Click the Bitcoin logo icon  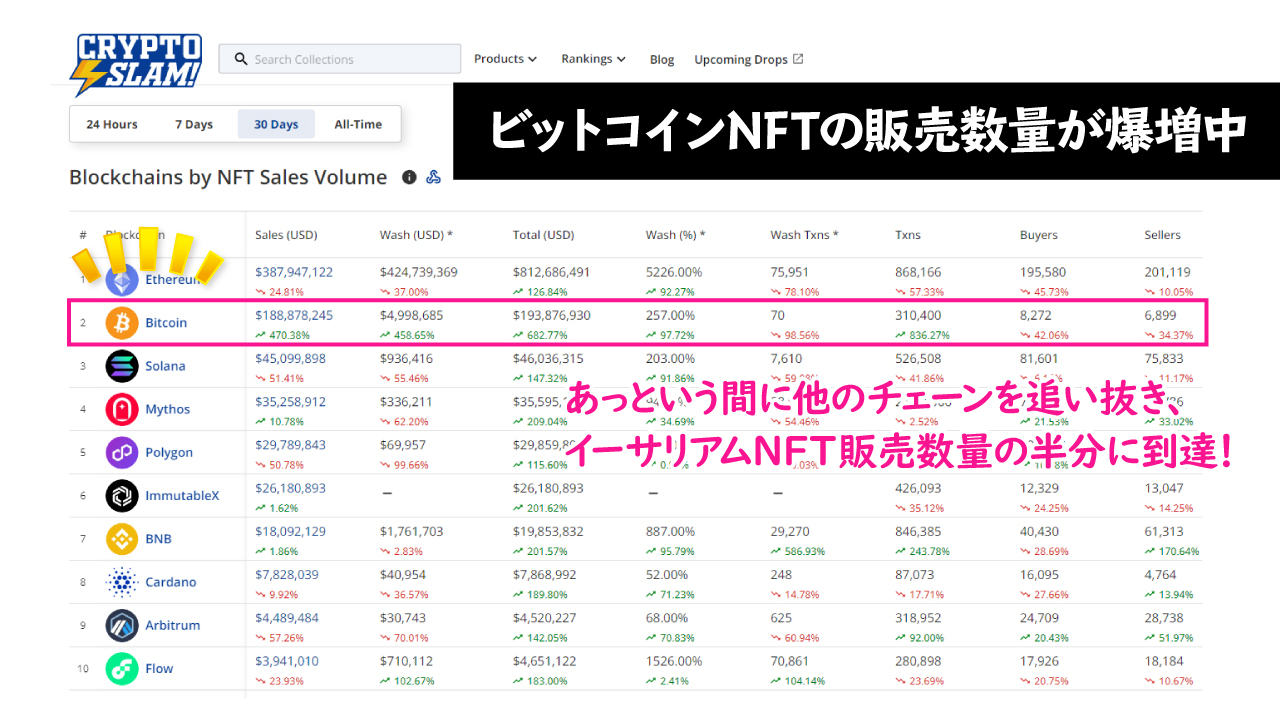pos(122,323)
